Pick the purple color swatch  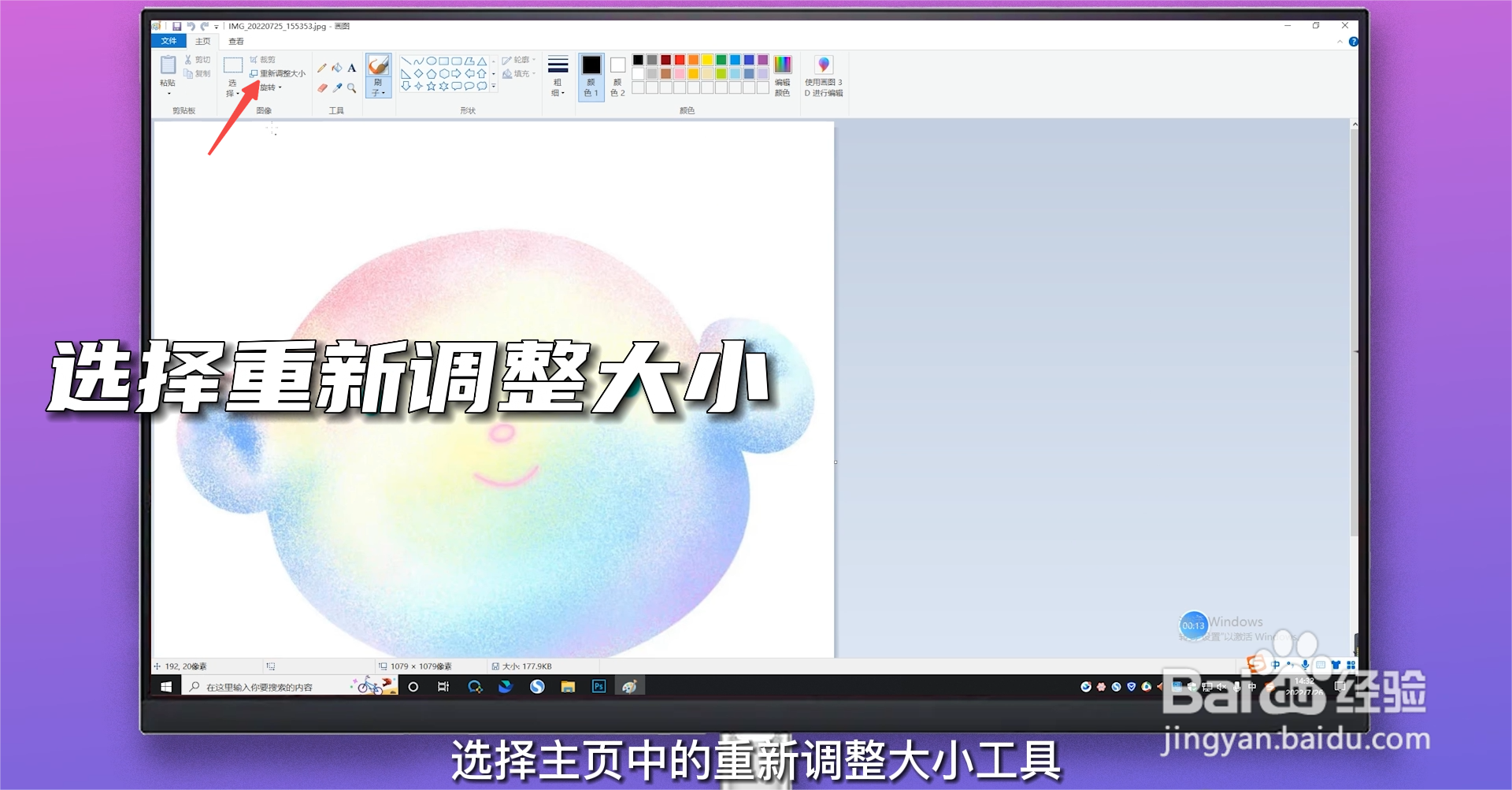763,60
